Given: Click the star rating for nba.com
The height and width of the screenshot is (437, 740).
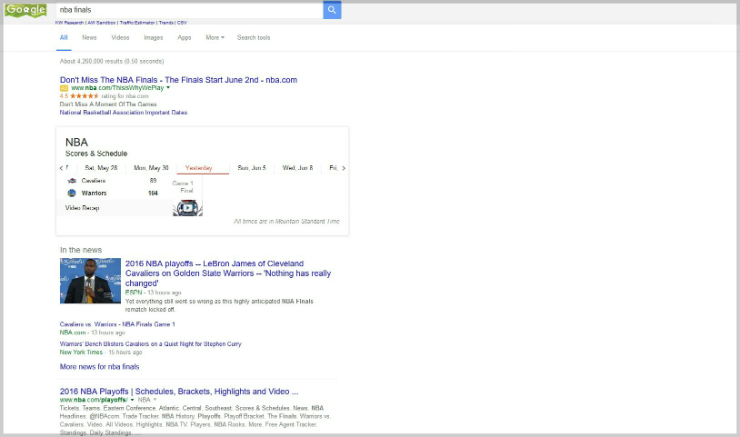Looking at the screenshot, I should coord(84,96).
